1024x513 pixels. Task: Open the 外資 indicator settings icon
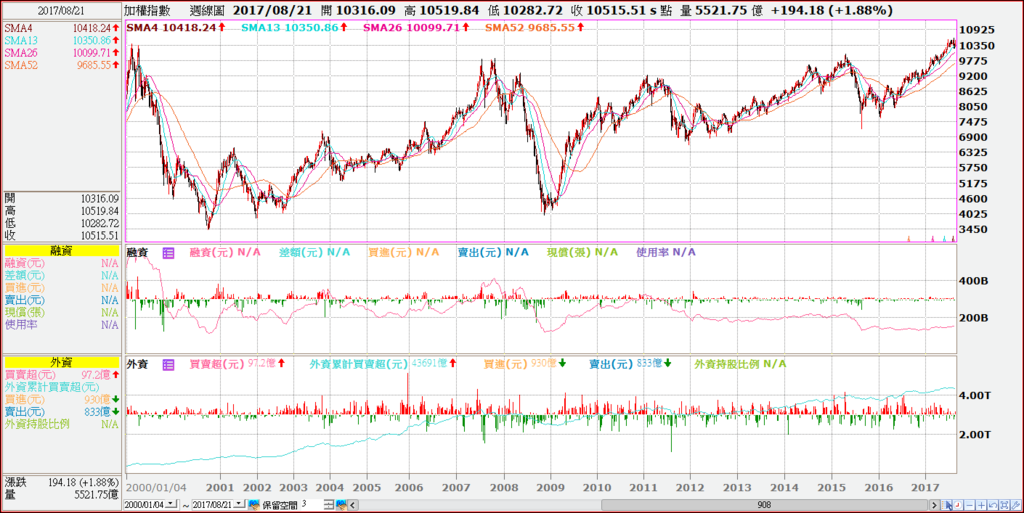coord(168,365)
